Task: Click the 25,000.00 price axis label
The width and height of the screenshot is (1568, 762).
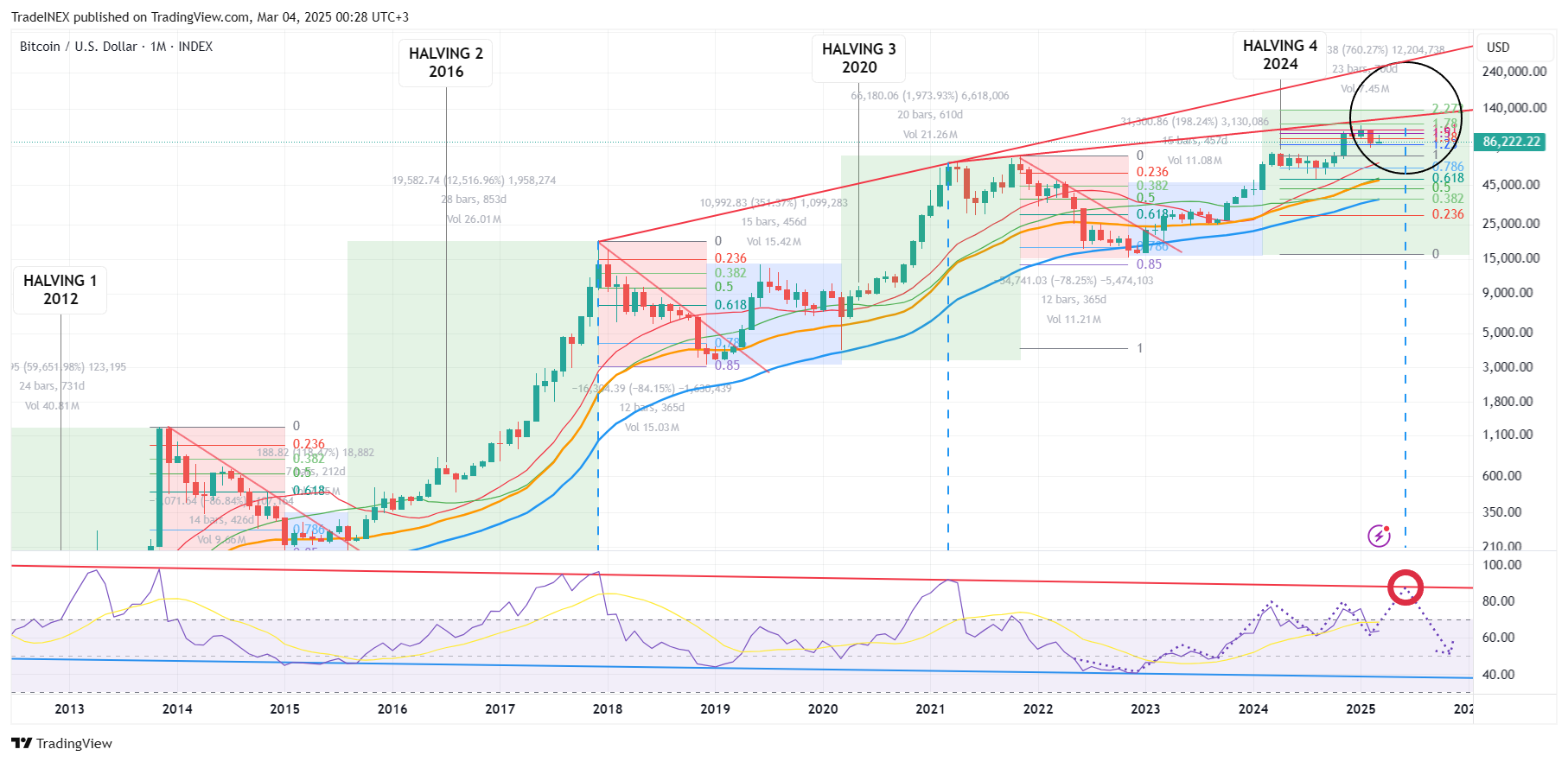Action: coord(1511,224)
